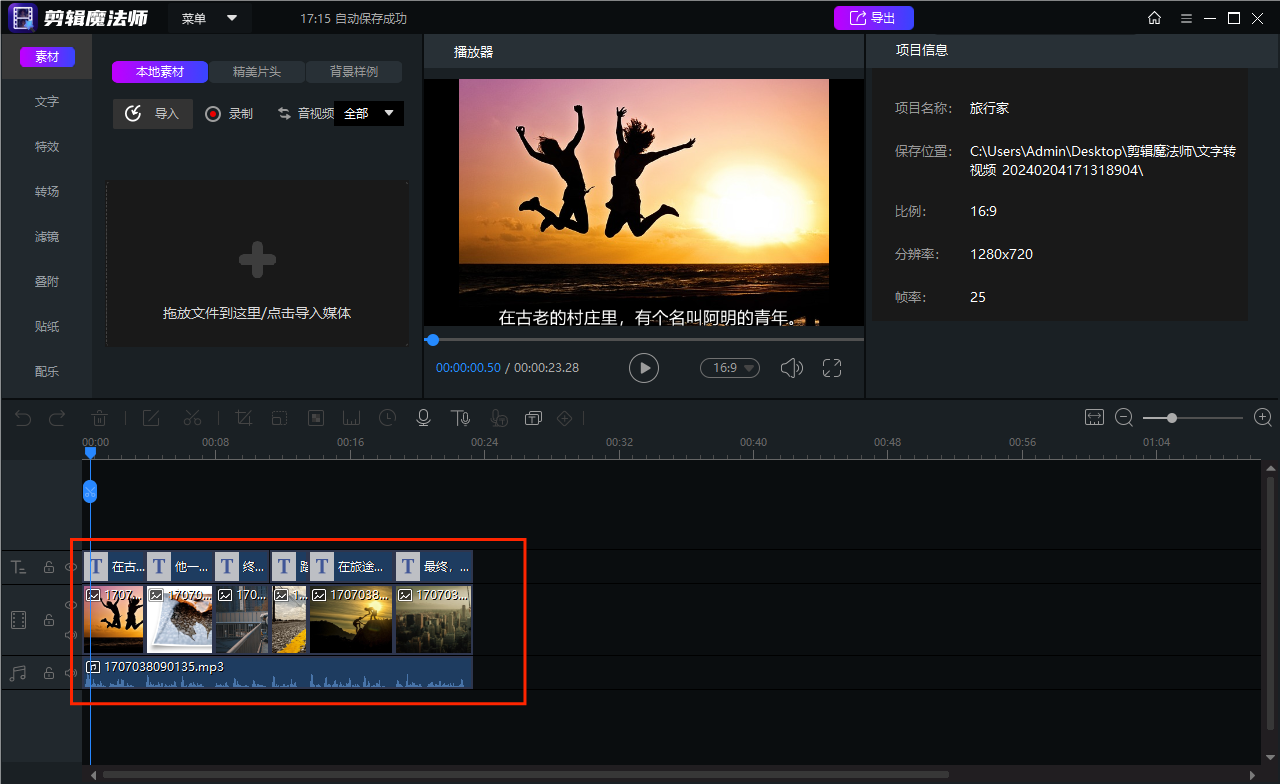
Task: Play the video preview
Action: [x=644, y=368]
